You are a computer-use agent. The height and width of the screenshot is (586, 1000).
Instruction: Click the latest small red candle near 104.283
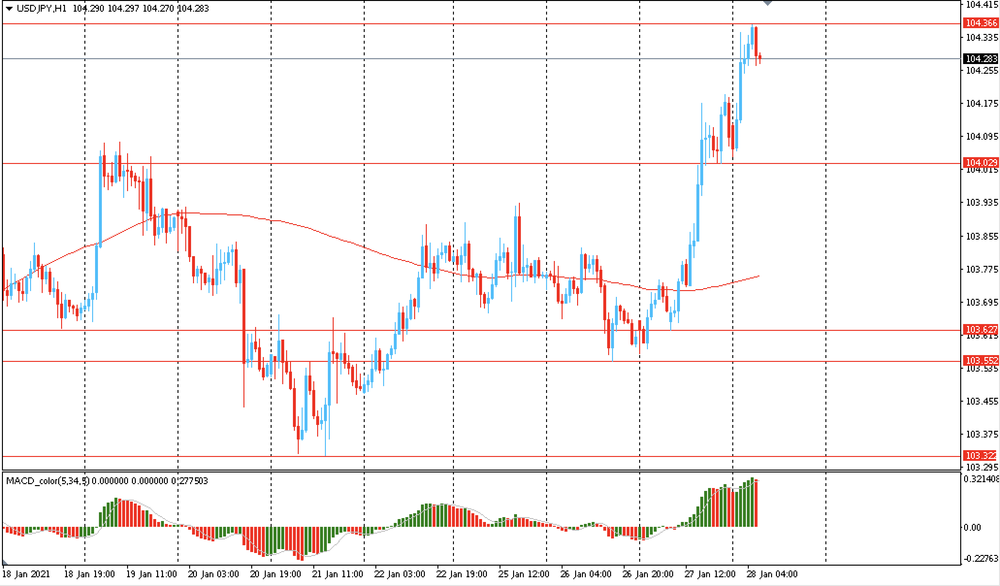[760, 59]
